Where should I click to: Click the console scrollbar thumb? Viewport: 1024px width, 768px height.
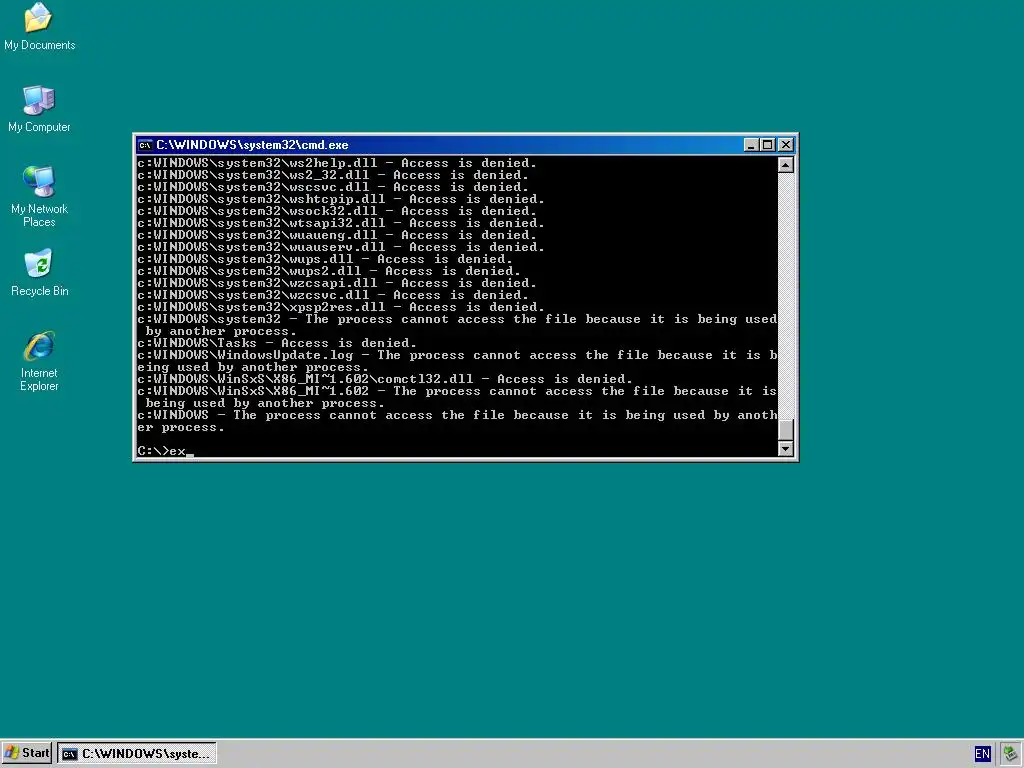[786, 429]
